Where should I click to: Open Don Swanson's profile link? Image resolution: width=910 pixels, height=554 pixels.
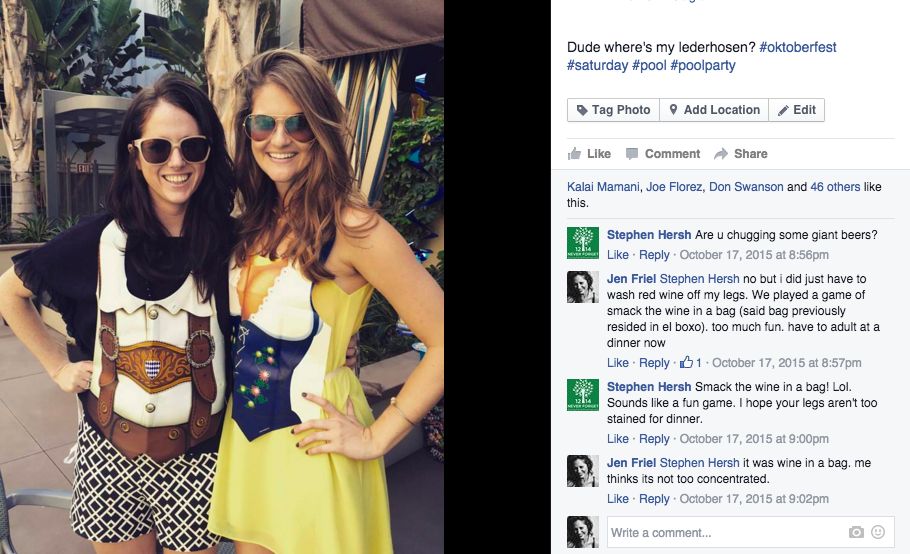746,187
